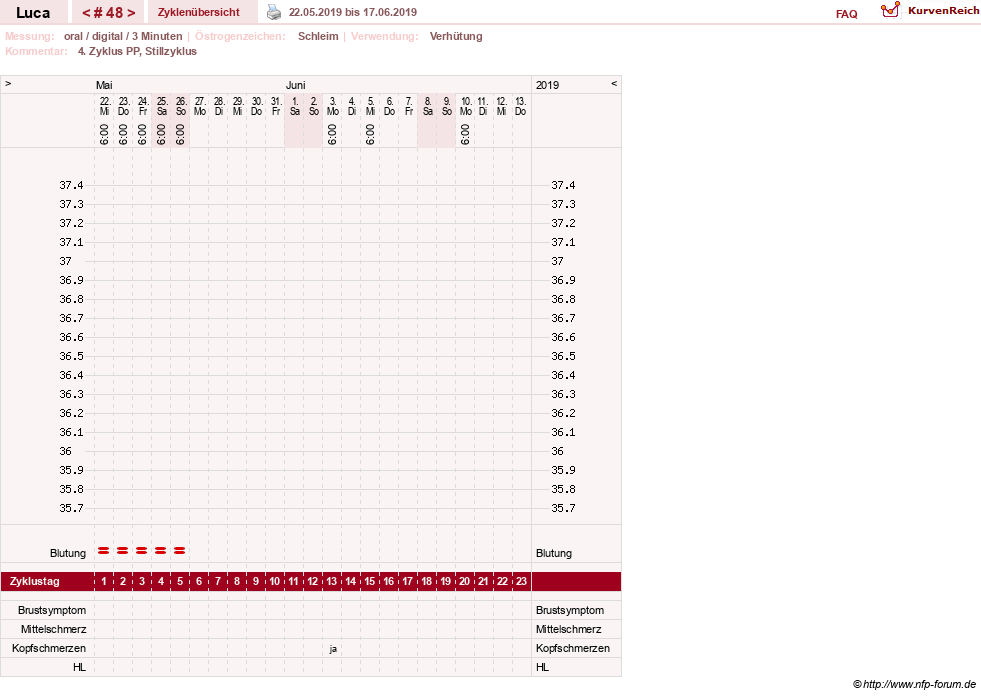Click the '>' arrow left of the Mai header
This screenshot has height=696, width=981.
point(8,83)
